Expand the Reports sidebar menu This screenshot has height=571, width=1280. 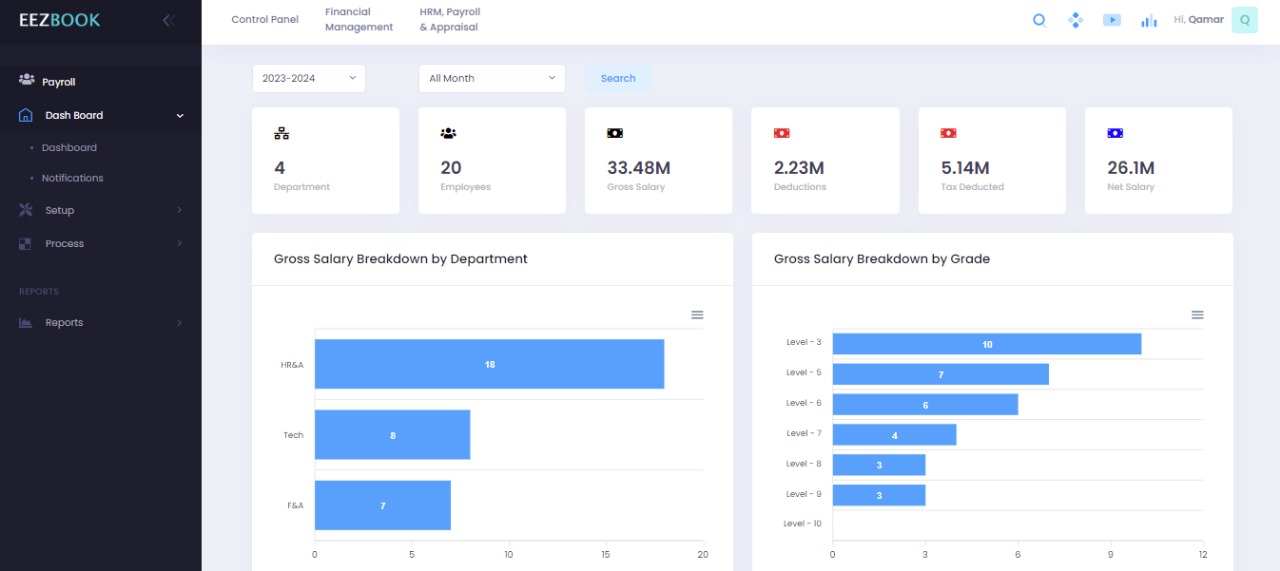click(x=100, y=322)
